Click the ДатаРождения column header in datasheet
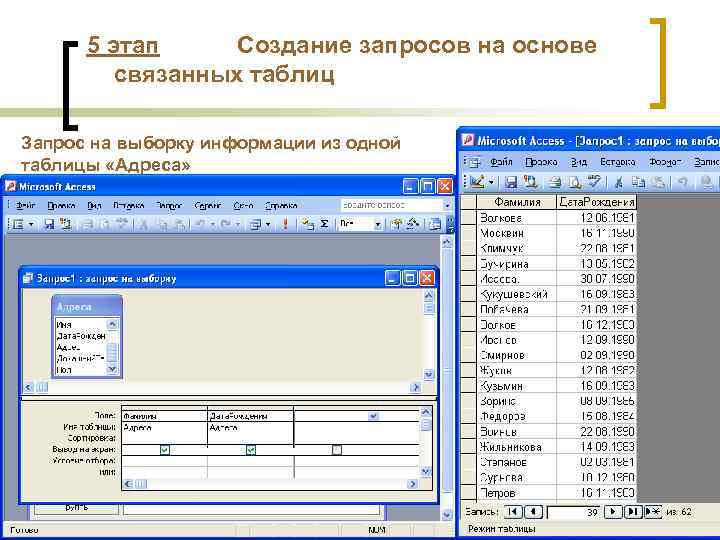720x540 pixels. click(x=596, y=202)
